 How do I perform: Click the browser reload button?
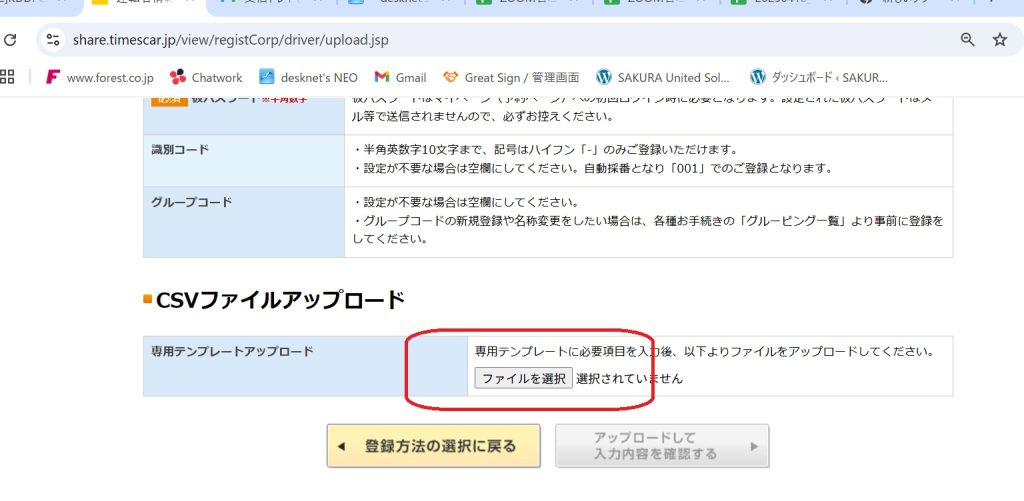10,40
